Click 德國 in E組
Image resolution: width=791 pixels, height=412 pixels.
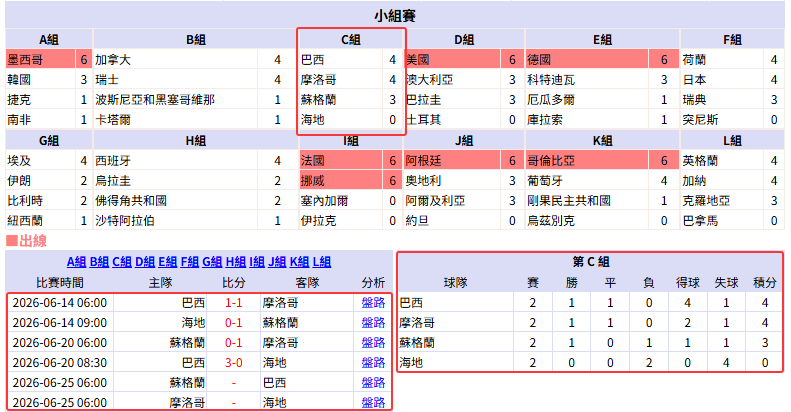(539, 60)
